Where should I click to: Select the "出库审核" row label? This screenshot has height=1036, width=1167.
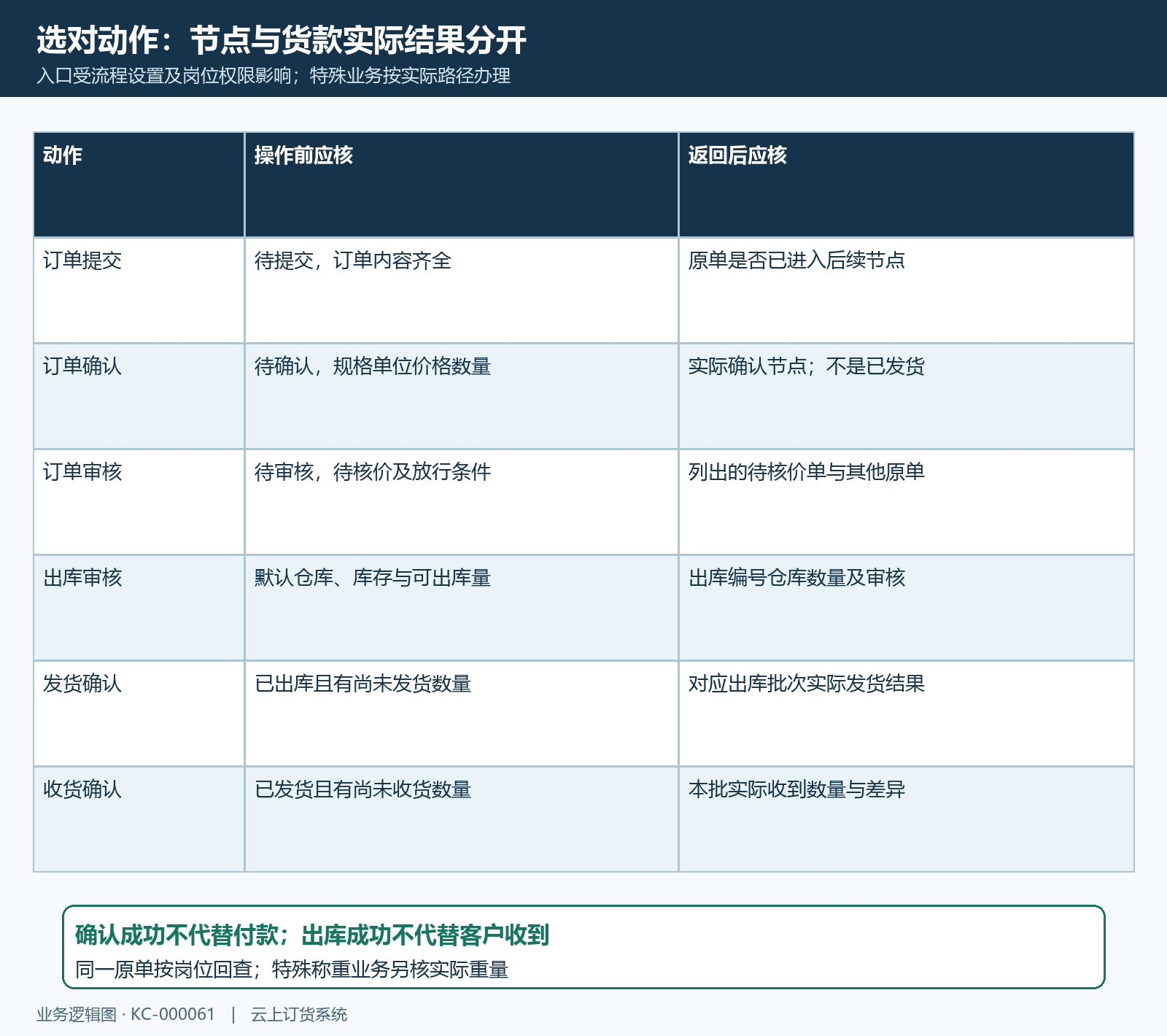(x=82, y=578)
